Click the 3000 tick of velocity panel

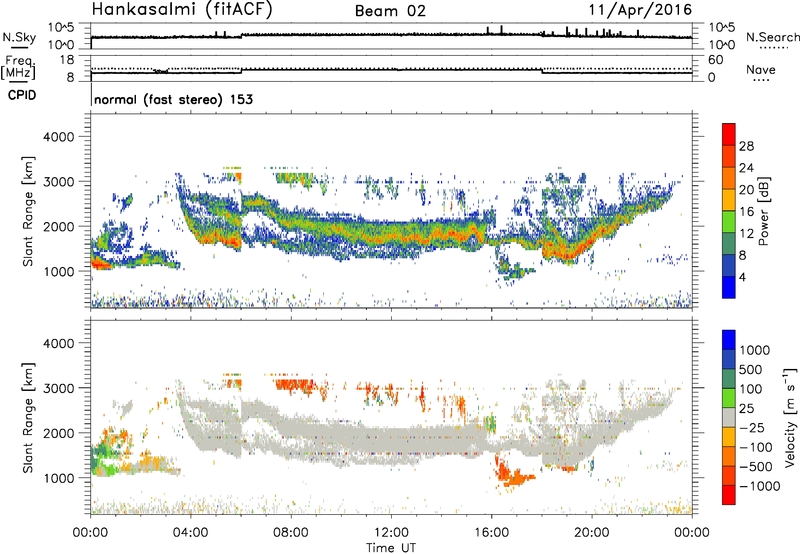pyautogui.click(x=58, y=388)
